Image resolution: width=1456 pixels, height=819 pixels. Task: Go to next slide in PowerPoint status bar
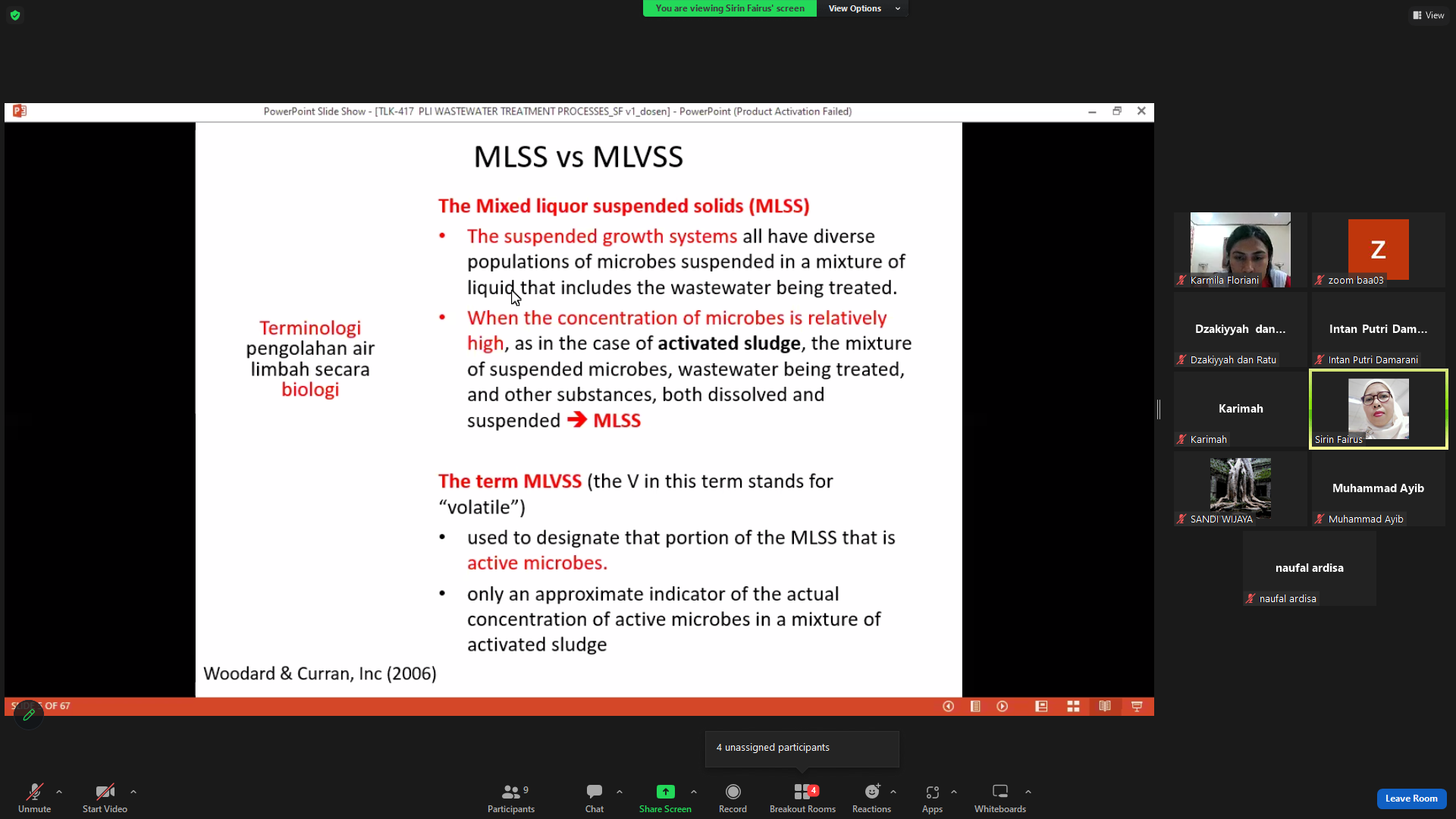point(1003,706)
